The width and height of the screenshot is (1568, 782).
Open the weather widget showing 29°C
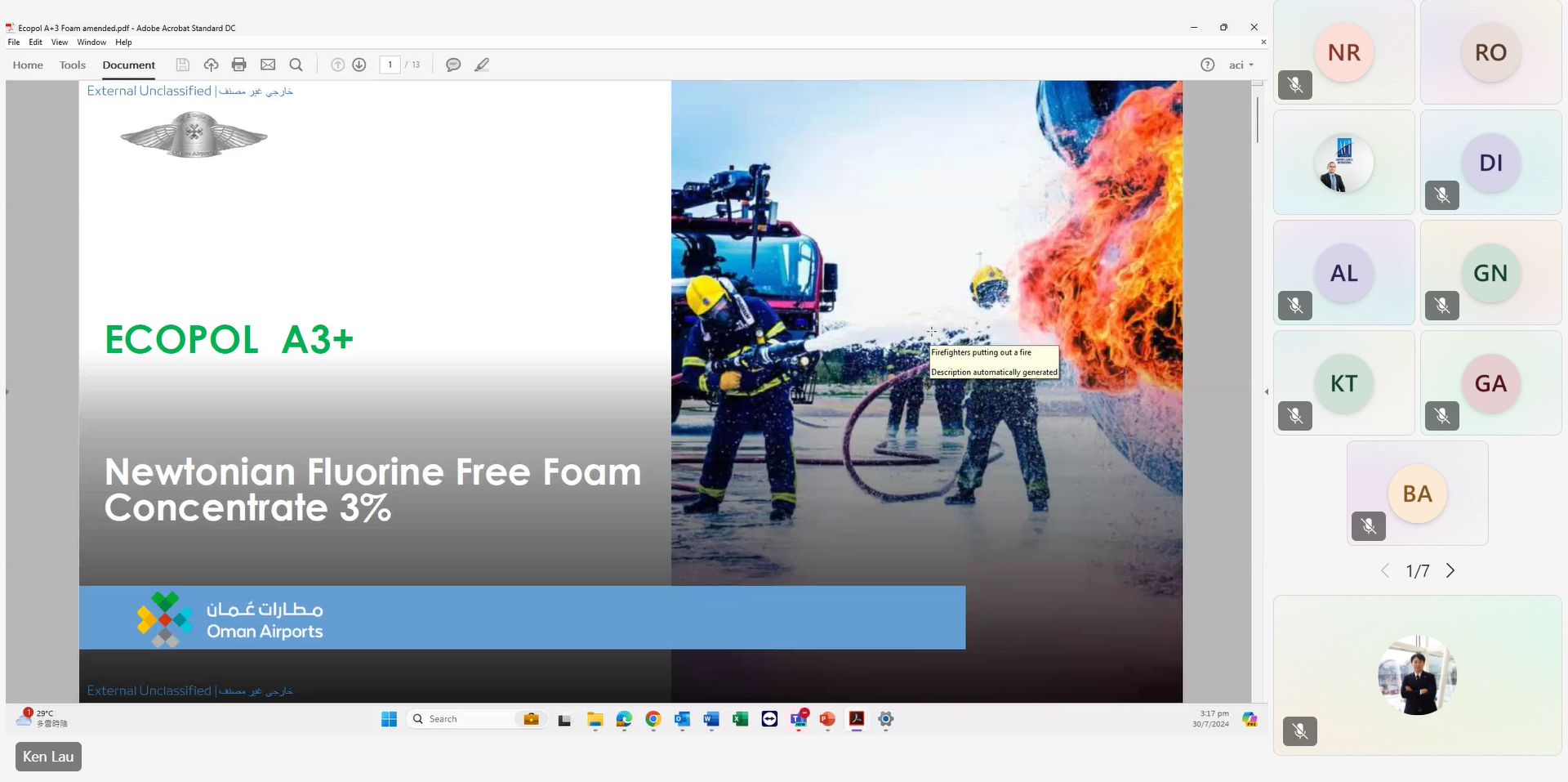point(42,718)
